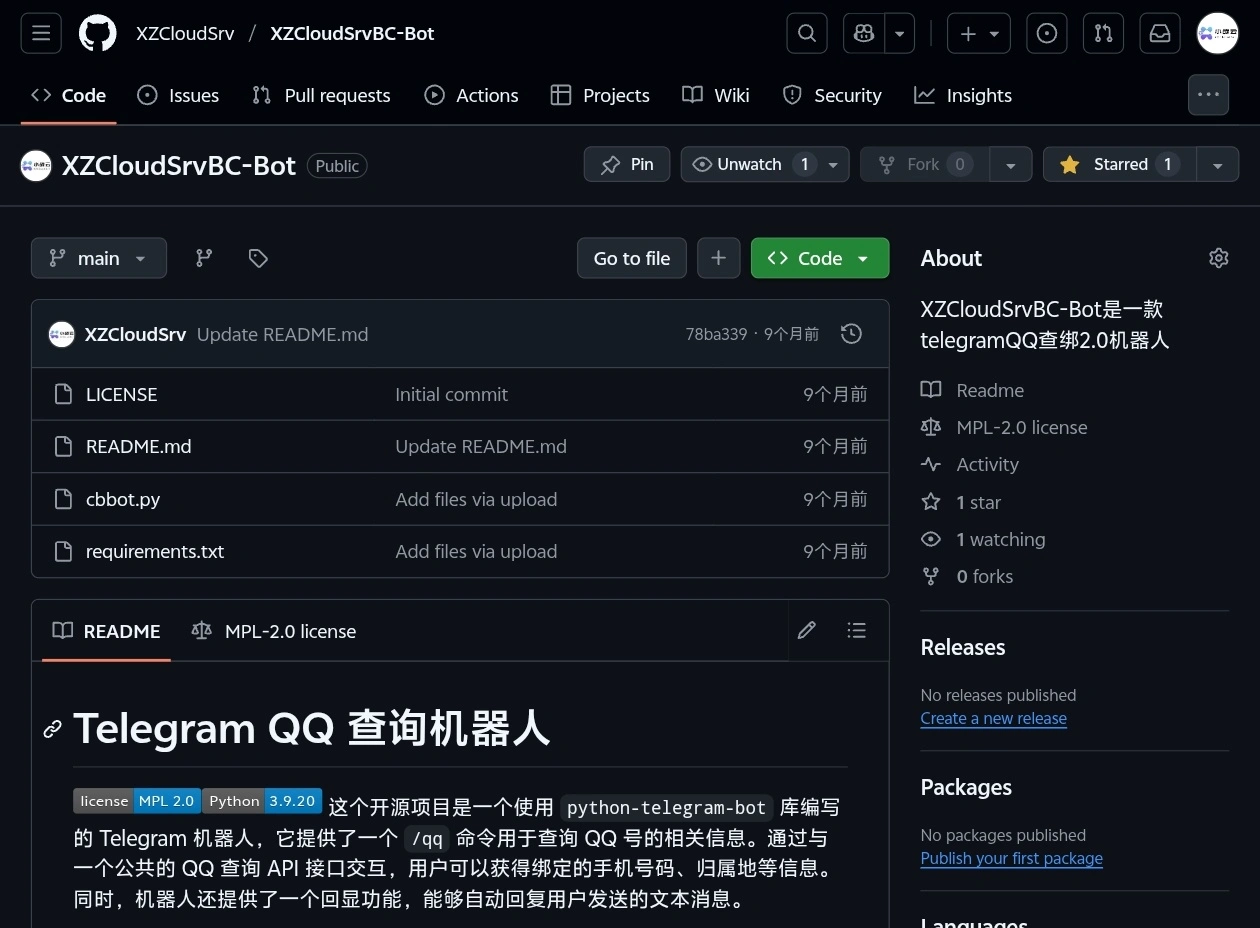This screenshot has height=928, width=1260.
Task: Open the main branch dropdown
Action: click(98, 258)
